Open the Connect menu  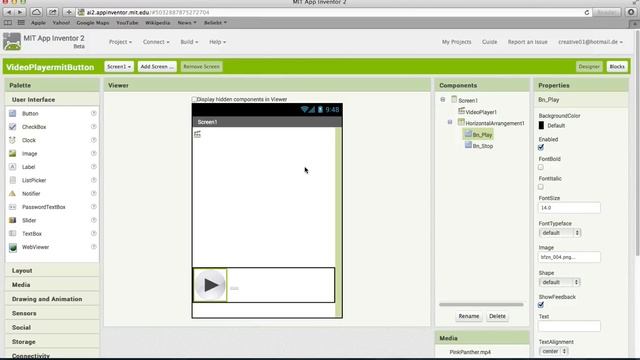click(156, 42)
